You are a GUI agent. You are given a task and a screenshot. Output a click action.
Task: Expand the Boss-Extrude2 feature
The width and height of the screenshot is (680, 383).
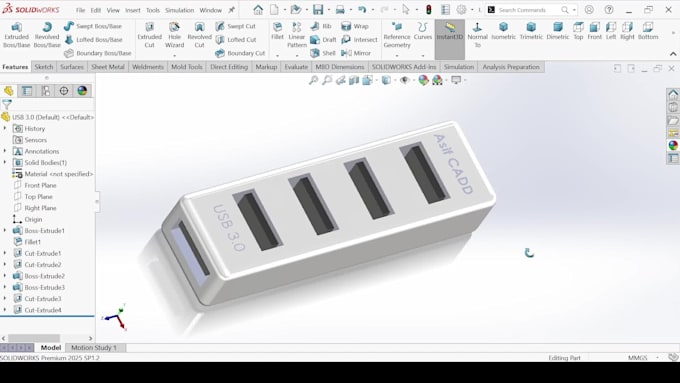point(5,276)
